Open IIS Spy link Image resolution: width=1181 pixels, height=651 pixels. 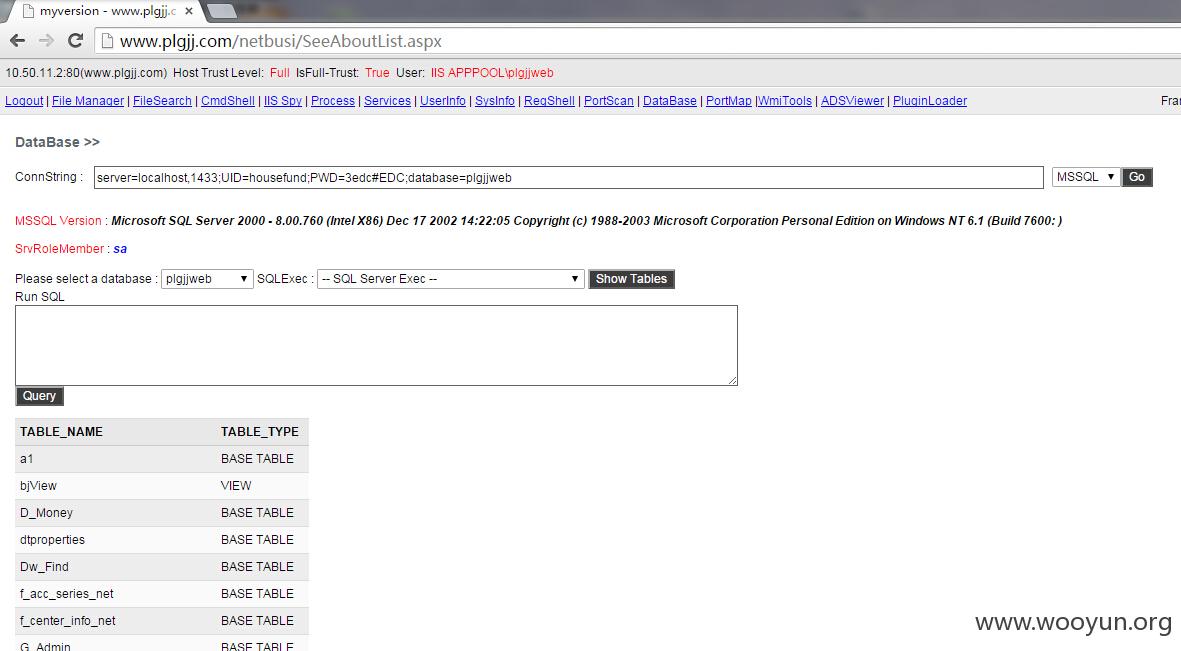pos(282,101)
